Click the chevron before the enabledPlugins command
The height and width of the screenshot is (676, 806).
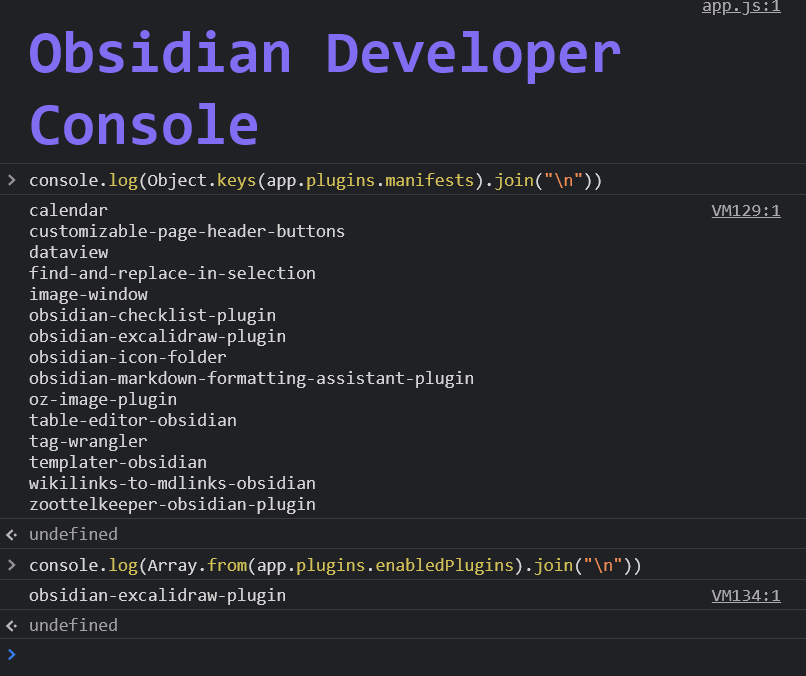click(x=10, y=565)
